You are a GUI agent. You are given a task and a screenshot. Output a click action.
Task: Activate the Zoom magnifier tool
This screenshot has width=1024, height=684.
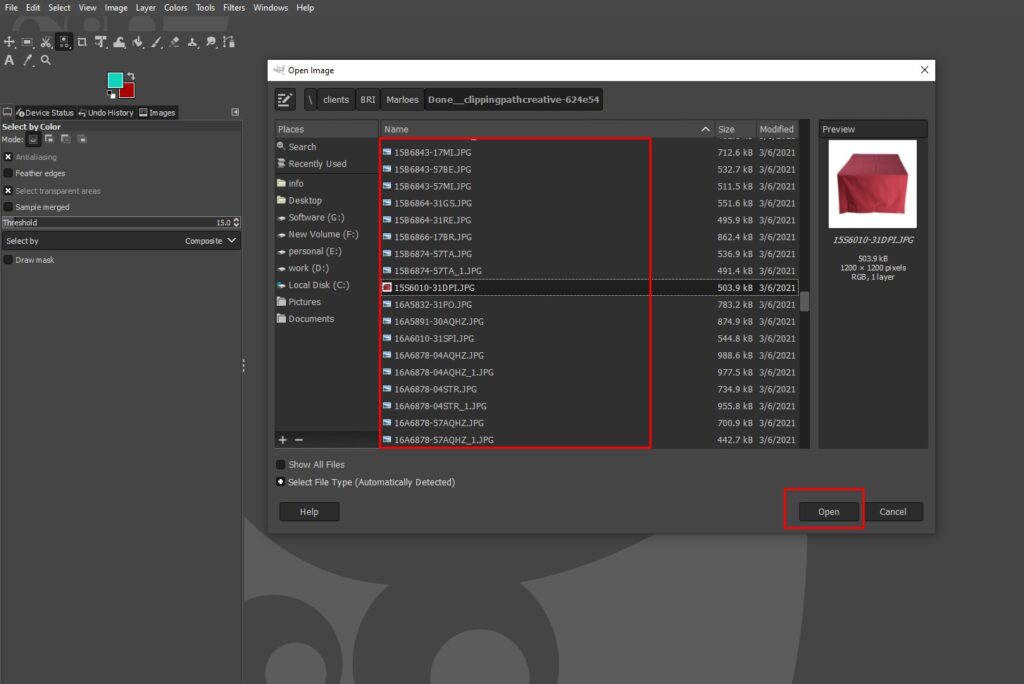[x=45, y=61]
